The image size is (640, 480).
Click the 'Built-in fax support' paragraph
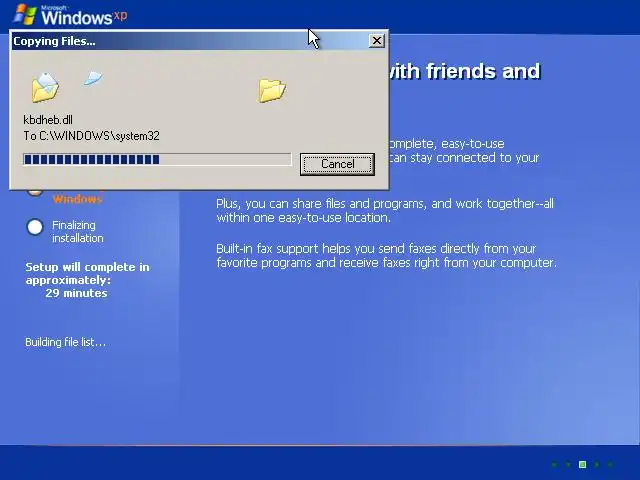point(386,256)
